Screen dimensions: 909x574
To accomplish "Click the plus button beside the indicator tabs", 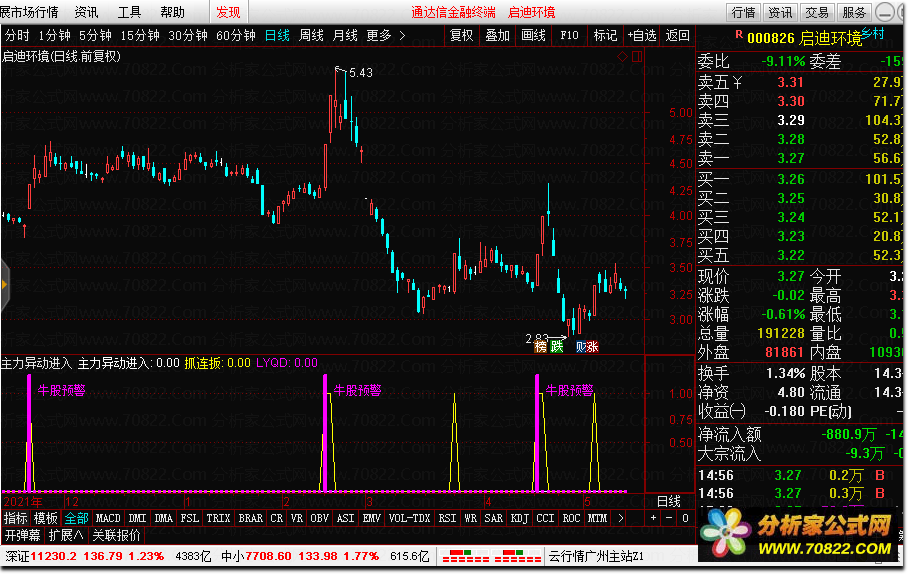I will pyautogui.click(x=653, y=518).
